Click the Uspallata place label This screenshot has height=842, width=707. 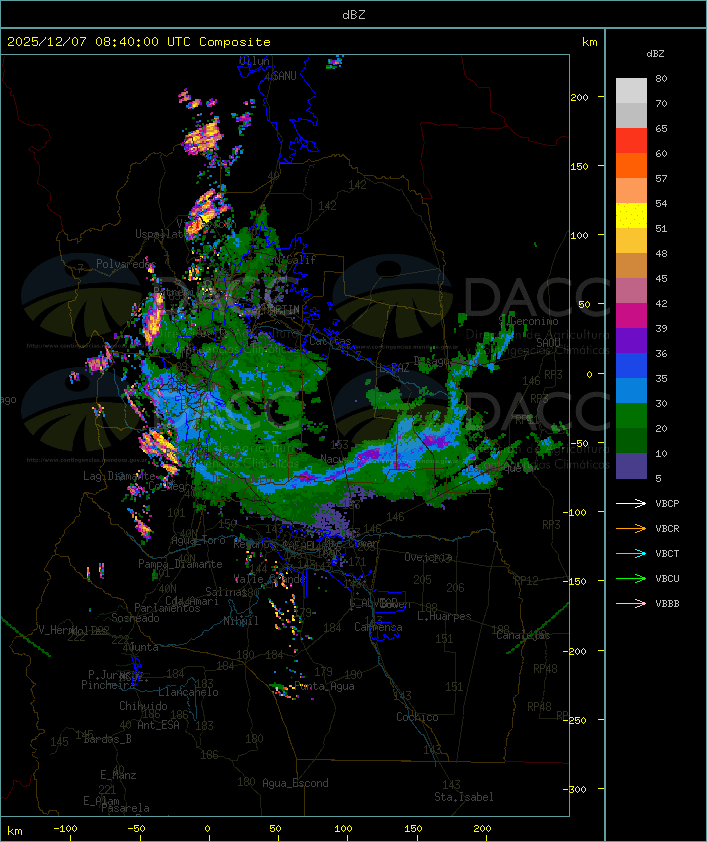tap(162, 234)
